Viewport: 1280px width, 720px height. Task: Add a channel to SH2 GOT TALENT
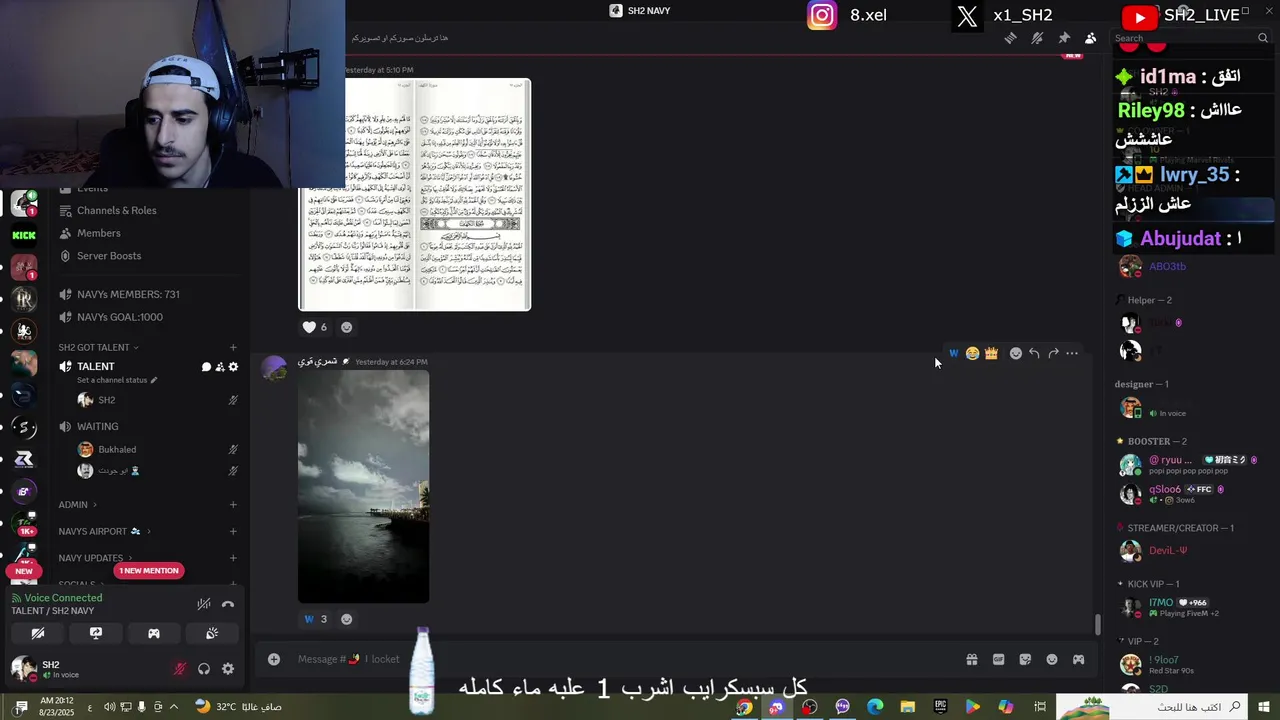(233, 347)
